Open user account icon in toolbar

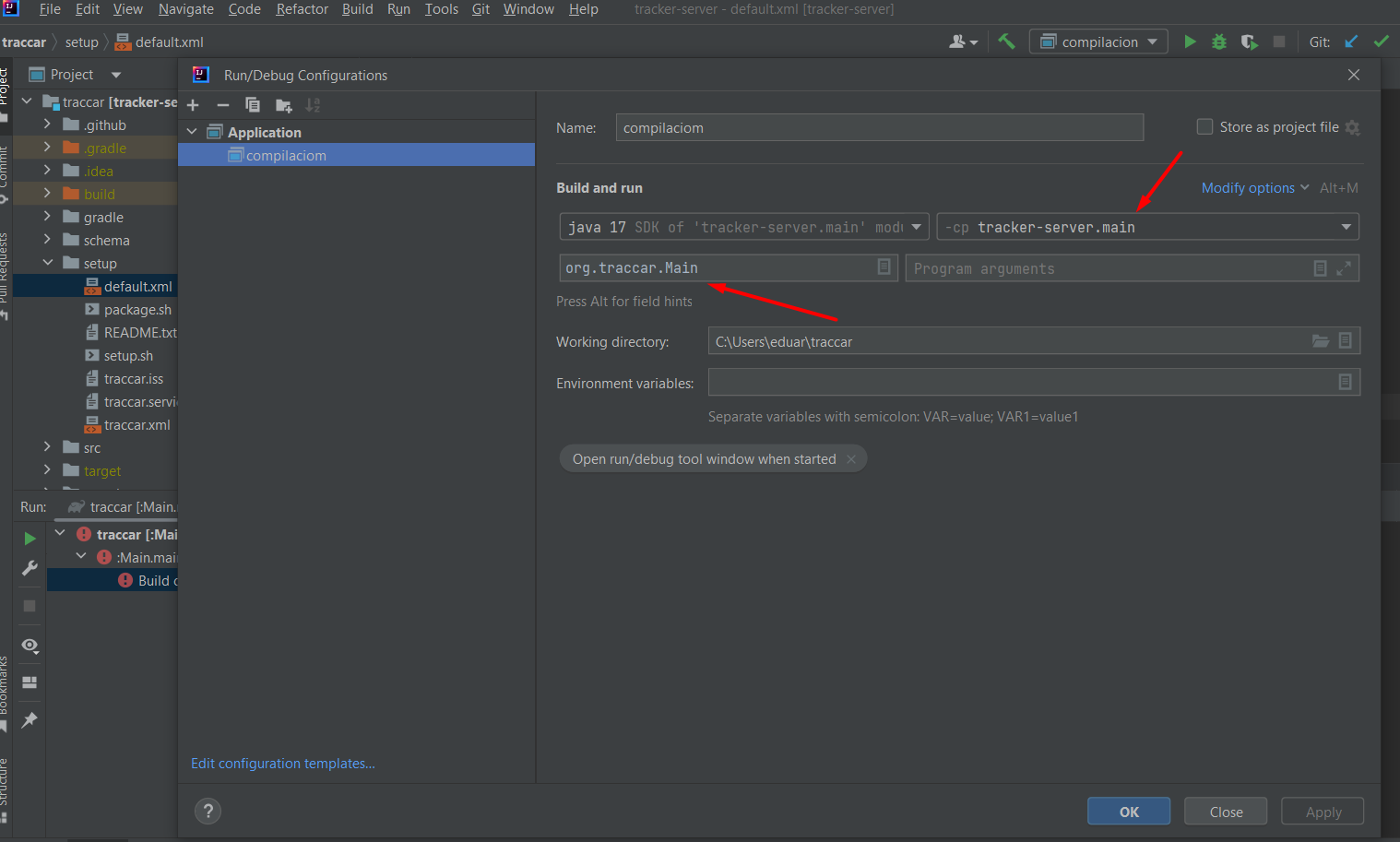click(x=963, y=42)
